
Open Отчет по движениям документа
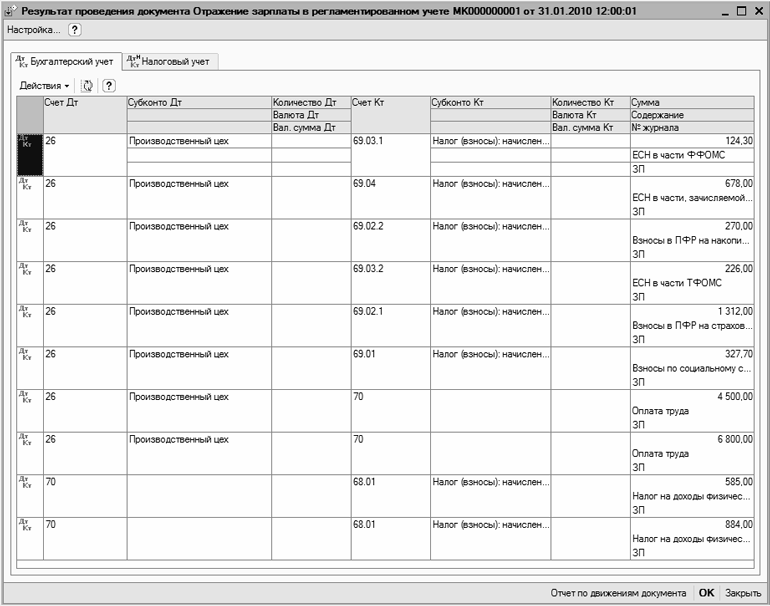618,593
